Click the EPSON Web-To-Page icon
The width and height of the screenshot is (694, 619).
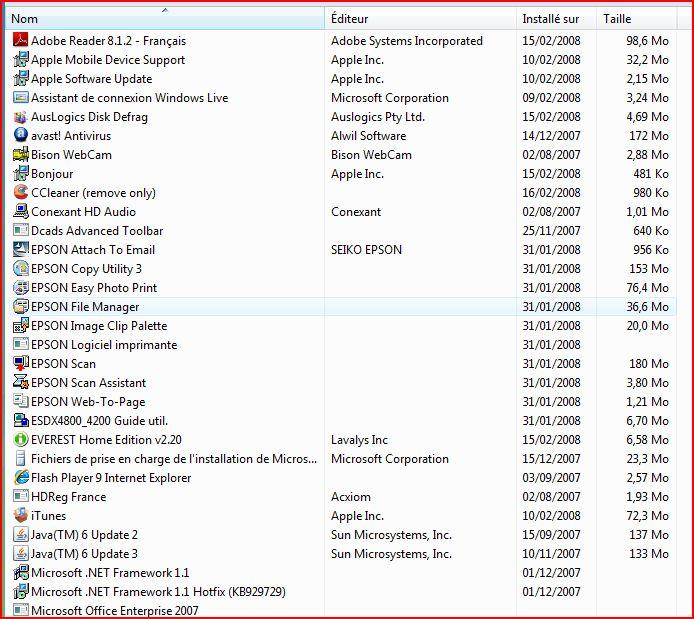20,401
